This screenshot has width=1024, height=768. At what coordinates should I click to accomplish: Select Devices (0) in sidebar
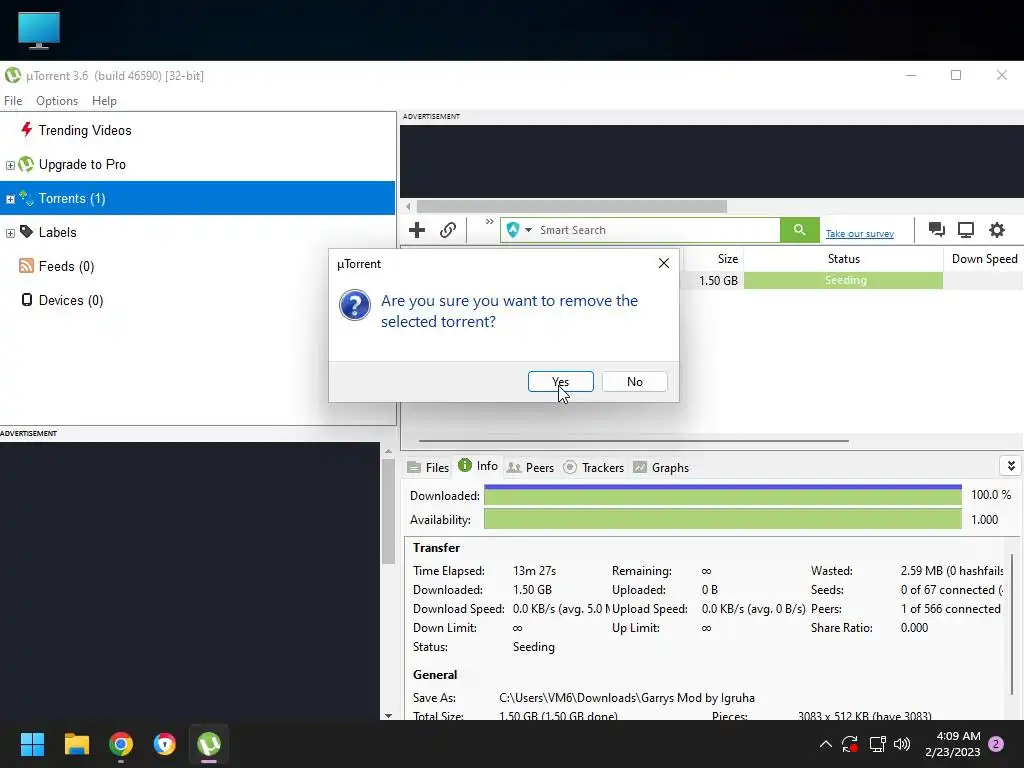(x=71, y=300)
